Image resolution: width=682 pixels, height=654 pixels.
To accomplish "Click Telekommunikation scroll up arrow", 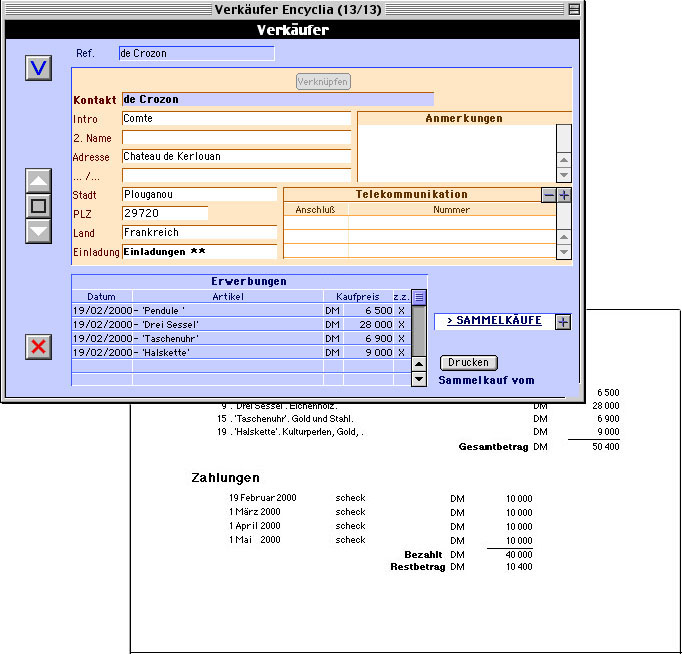I will click(564, 237).
